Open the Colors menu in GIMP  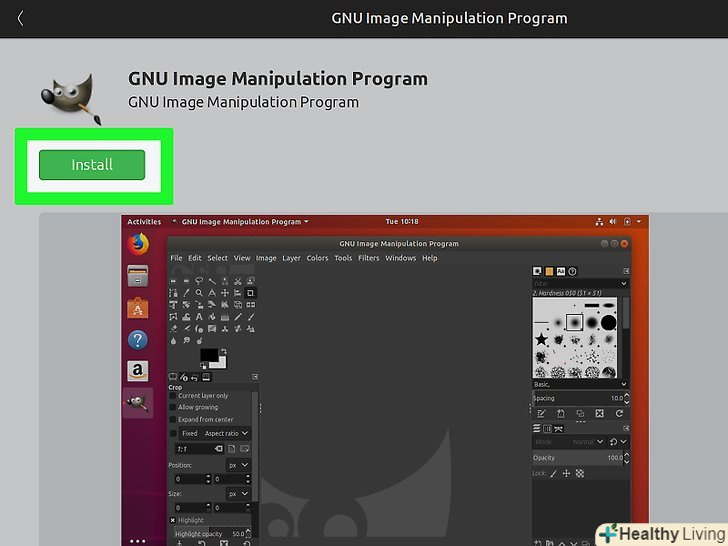317,258
